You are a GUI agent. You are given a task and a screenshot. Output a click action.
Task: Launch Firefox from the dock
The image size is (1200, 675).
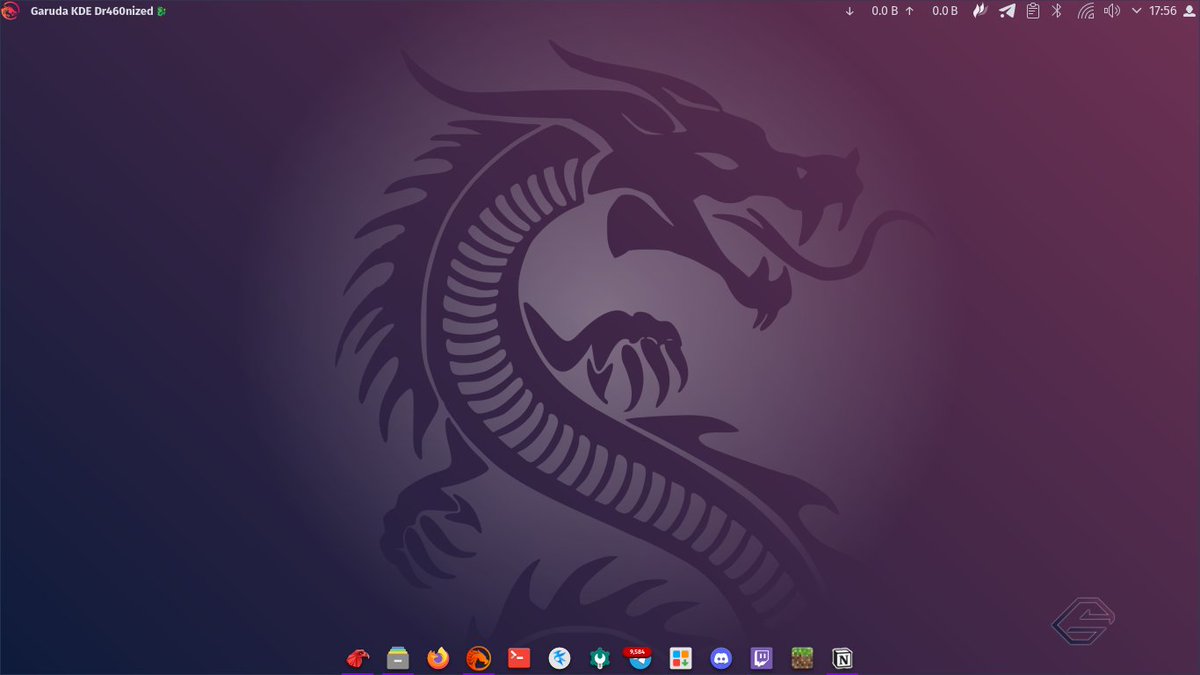[438, 658]
